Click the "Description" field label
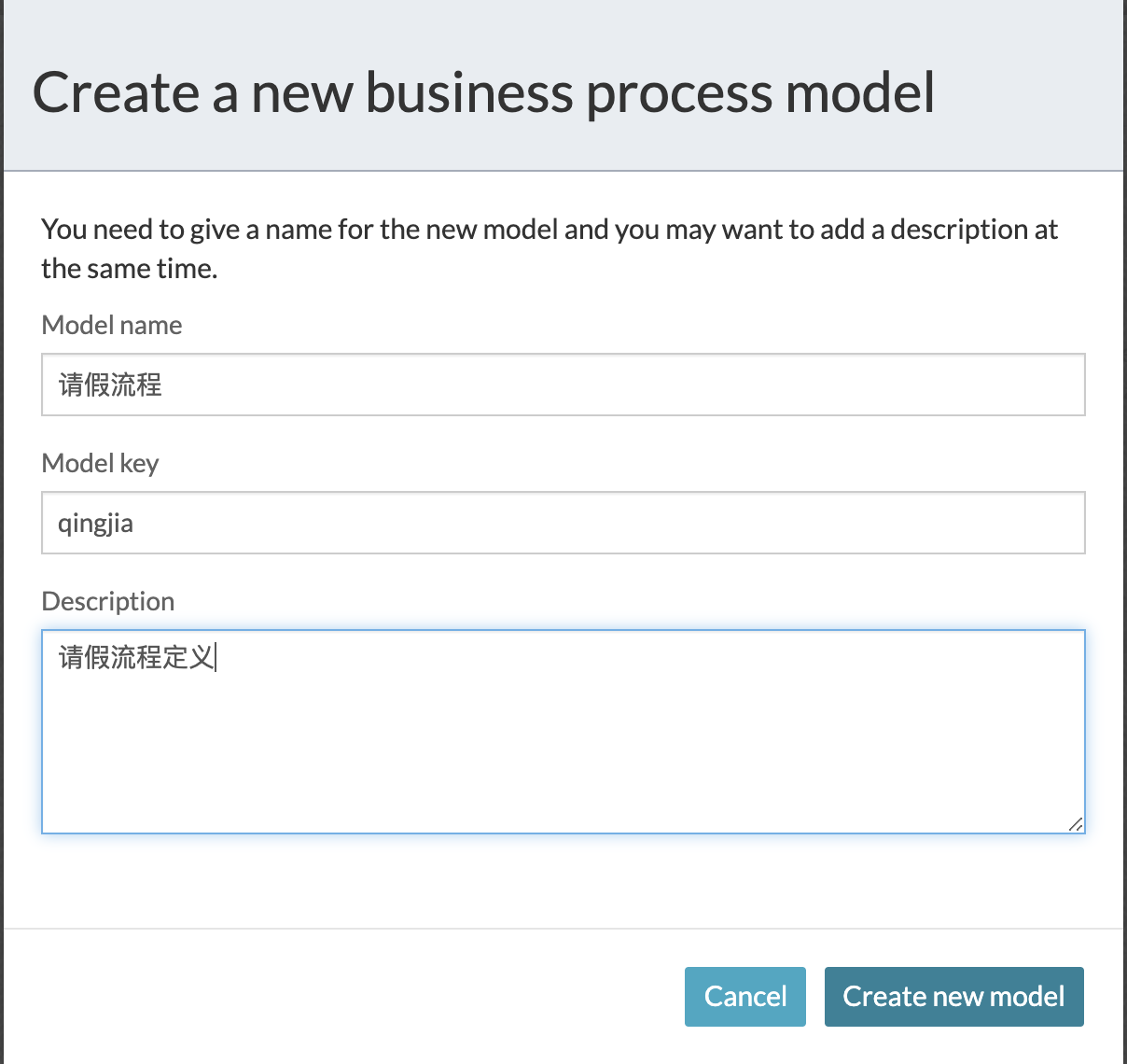The height and width of the screenshot is (1064, 1127). point(108,601)
